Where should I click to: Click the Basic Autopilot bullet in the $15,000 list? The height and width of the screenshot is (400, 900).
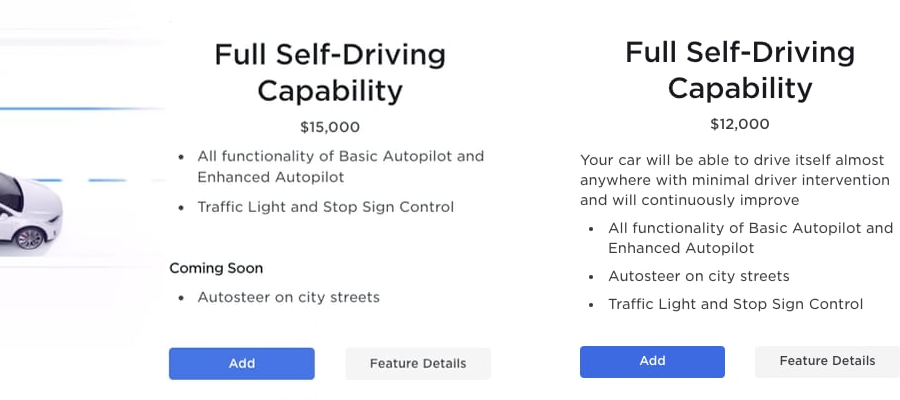340,166
